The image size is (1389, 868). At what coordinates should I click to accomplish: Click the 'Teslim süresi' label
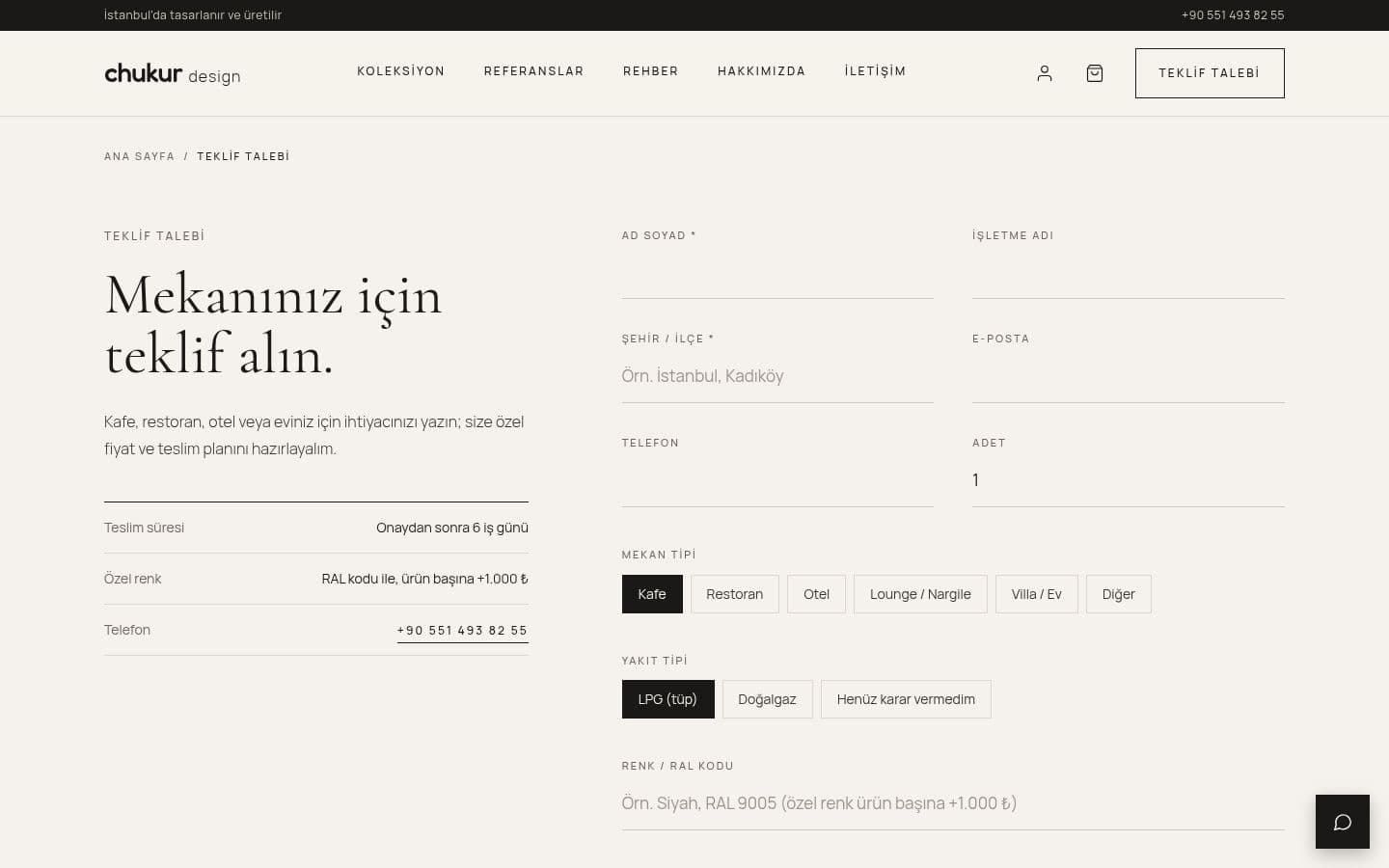coord(145,528)
